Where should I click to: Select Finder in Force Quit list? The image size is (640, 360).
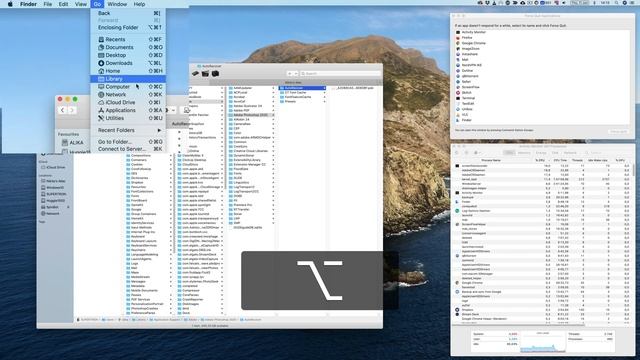[x=541, y=120]
